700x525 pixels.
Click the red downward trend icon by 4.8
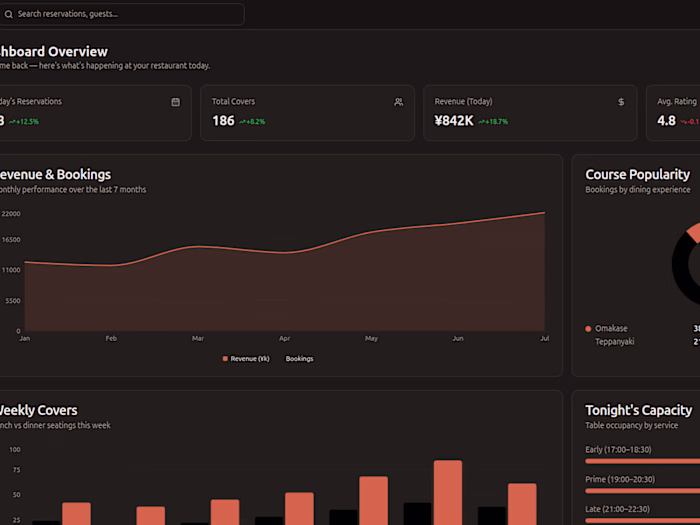coord(684,121)
